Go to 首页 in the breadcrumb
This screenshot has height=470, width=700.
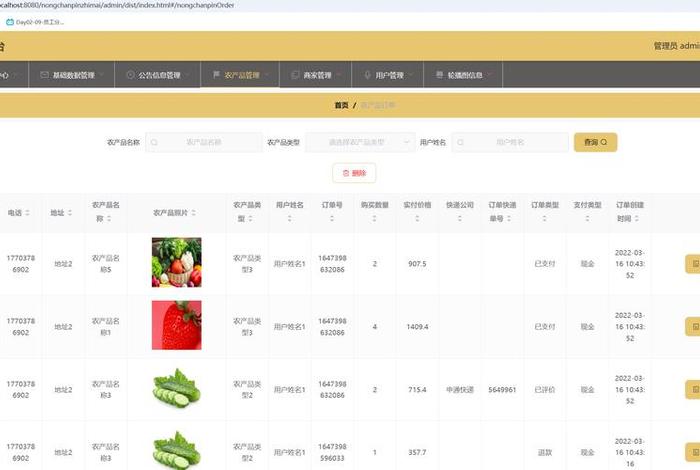[342, 105]
